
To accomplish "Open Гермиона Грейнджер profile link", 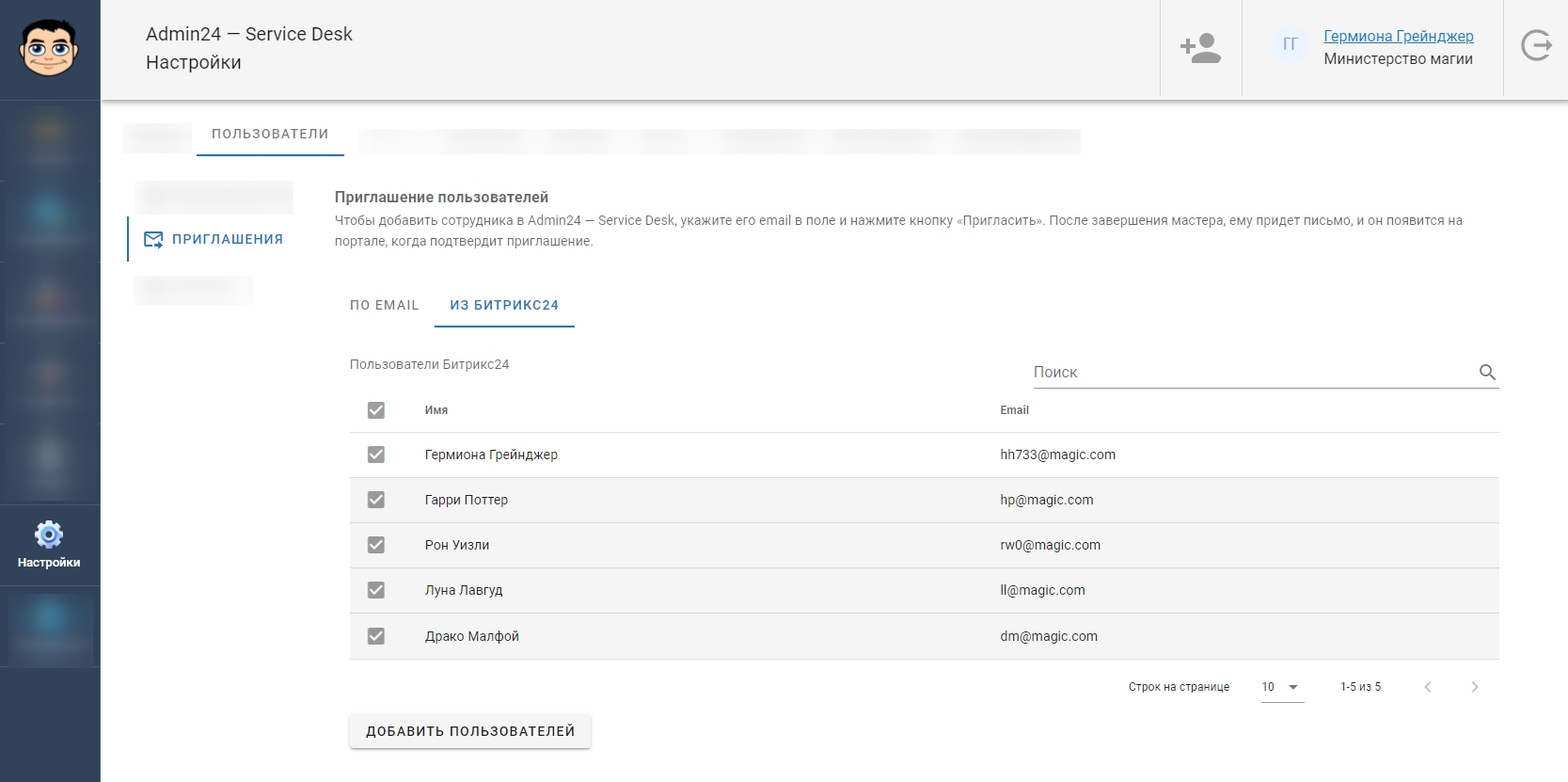I will click(x=1398, y=36).
